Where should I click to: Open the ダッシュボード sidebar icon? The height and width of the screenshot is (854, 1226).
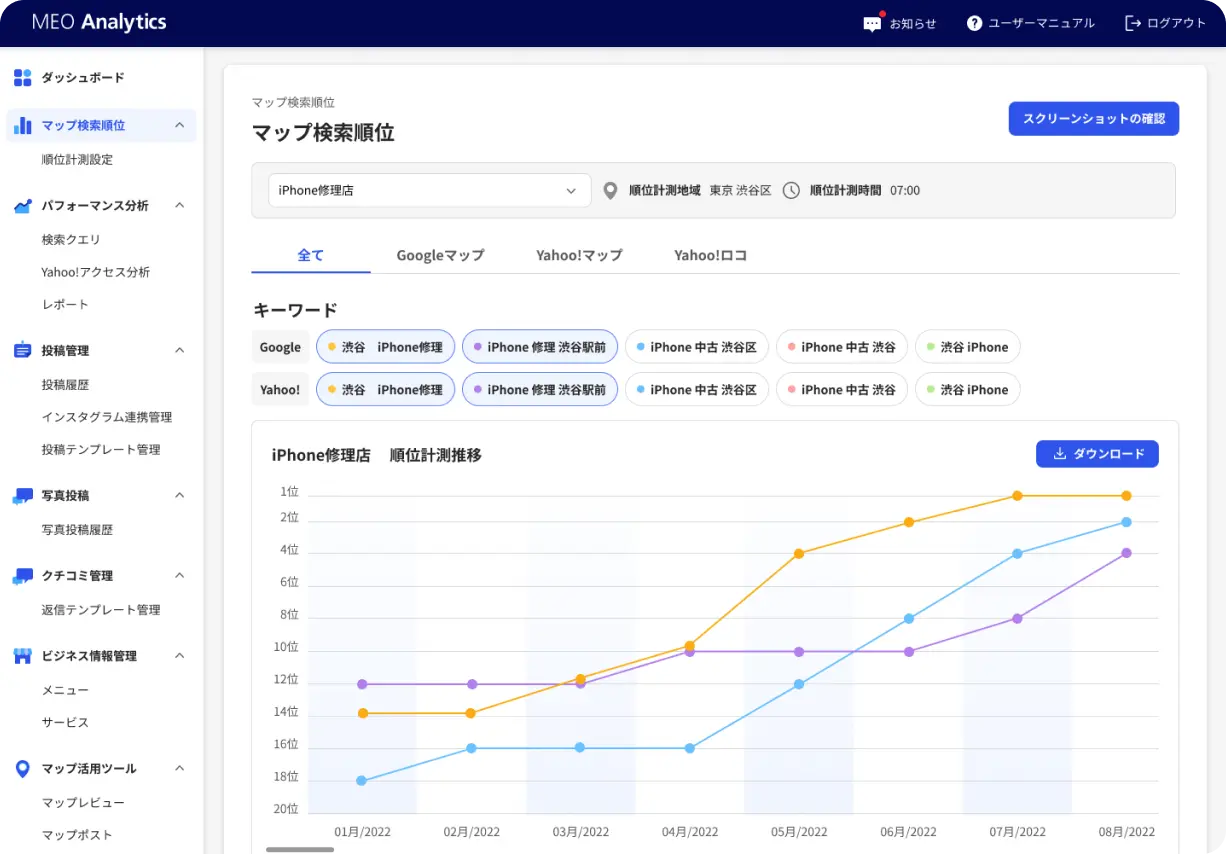click(21, 77)
